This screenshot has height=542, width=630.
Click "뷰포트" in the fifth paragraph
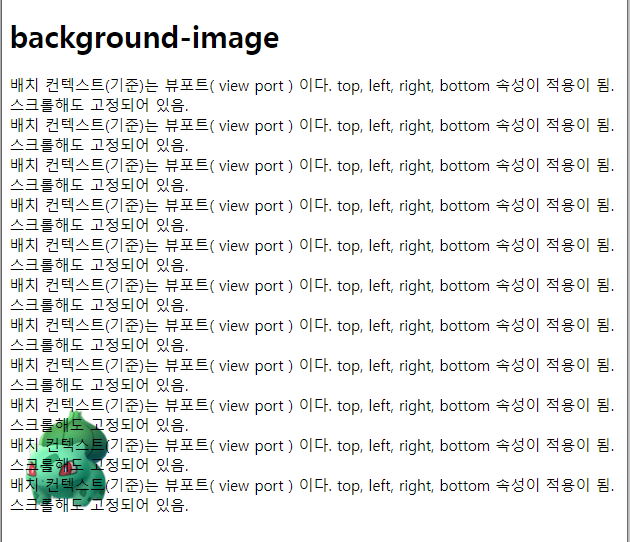(x=187, y=245)
